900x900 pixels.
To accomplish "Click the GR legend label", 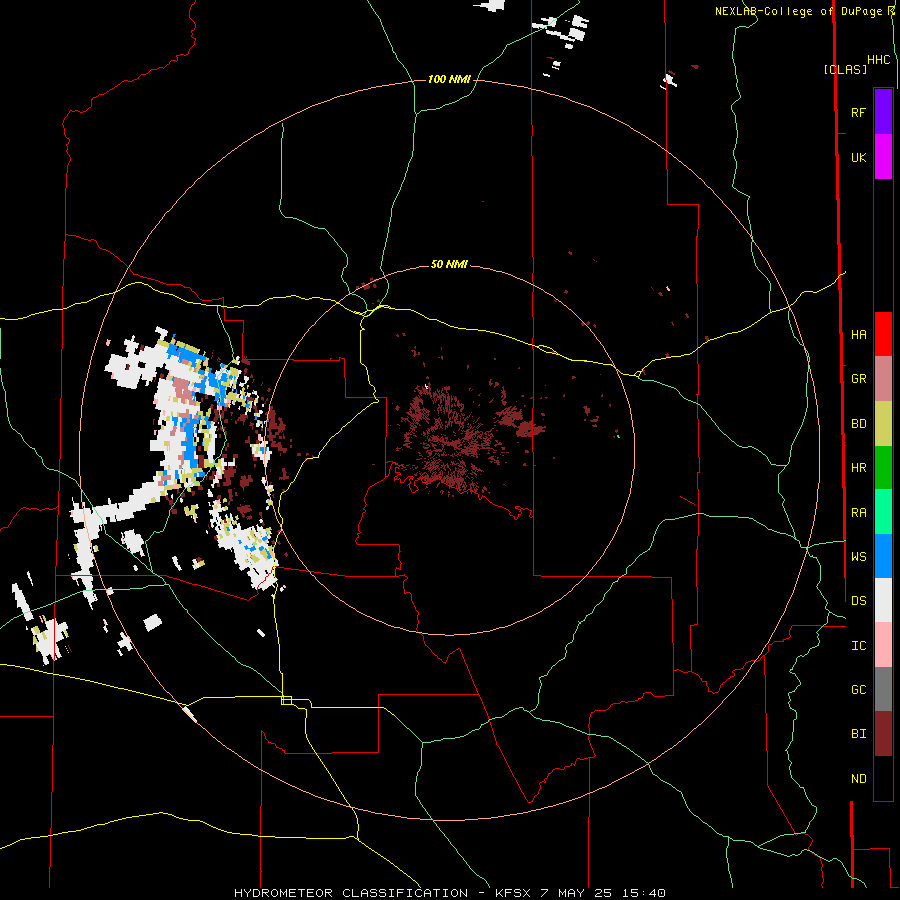I will tap(858, 379).
